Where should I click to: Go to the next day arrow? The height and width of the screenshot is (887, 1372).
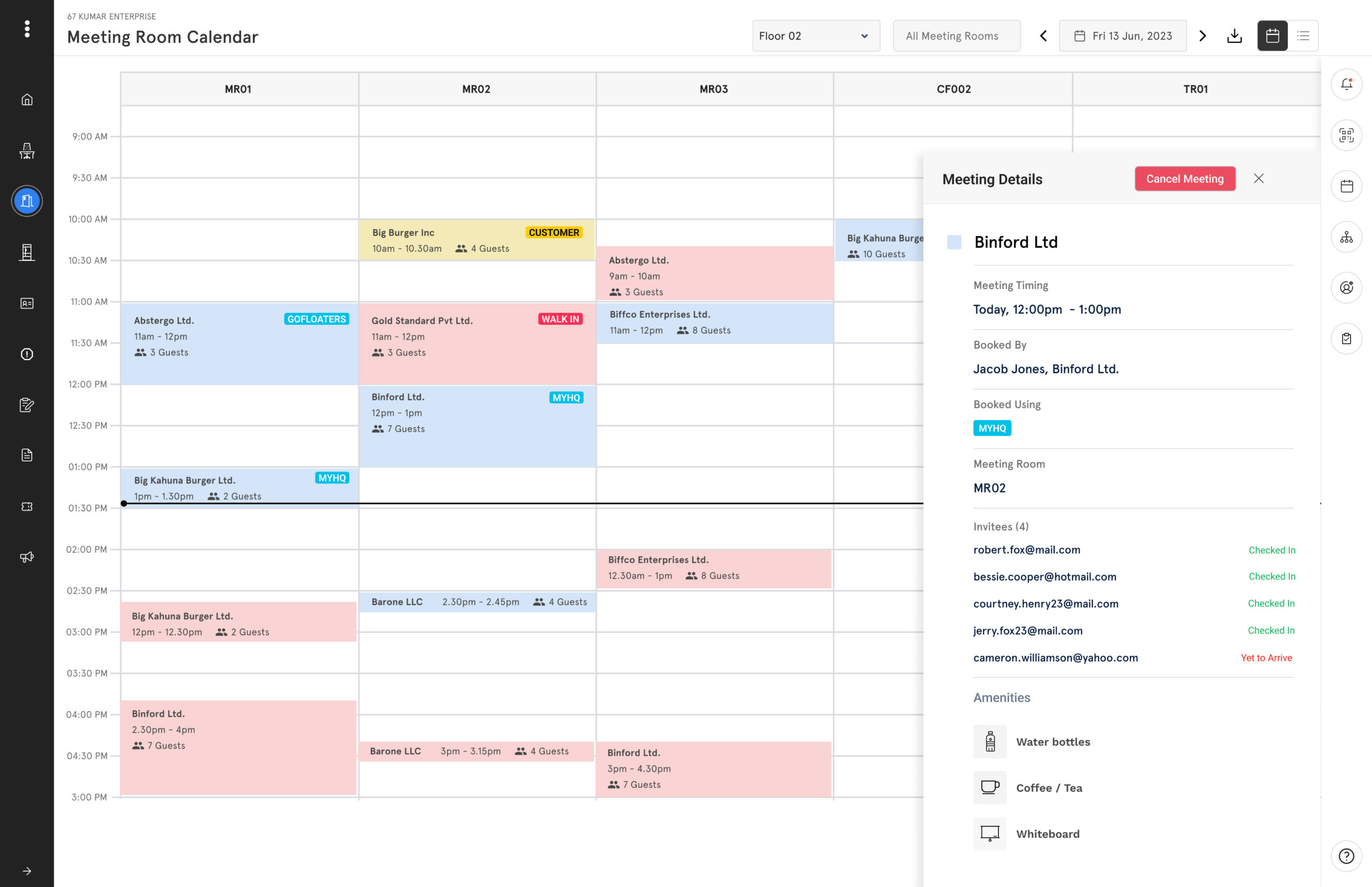pos(1203,36)
